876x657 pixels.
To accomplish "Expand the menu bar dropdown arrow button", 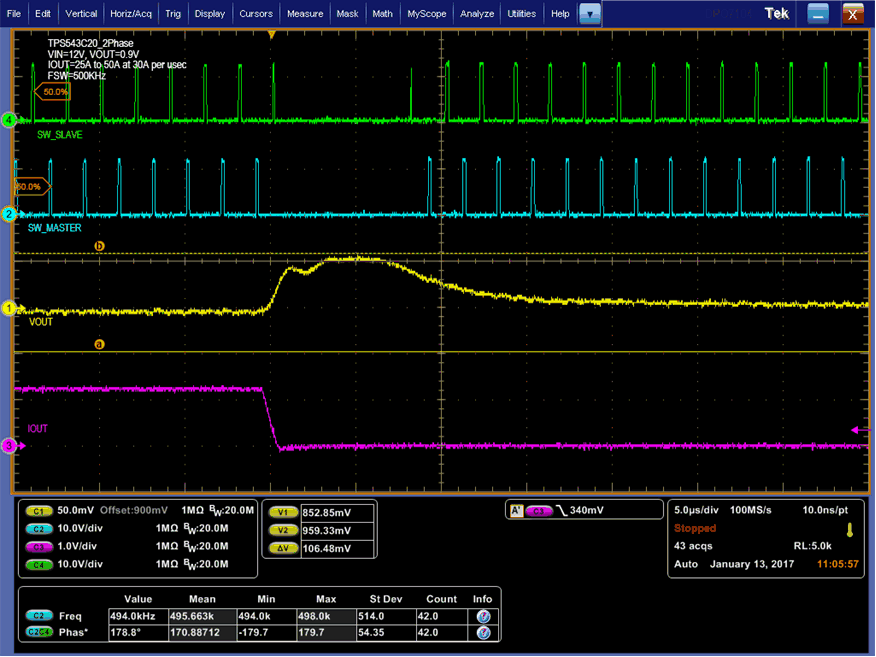I will point(591,14).
